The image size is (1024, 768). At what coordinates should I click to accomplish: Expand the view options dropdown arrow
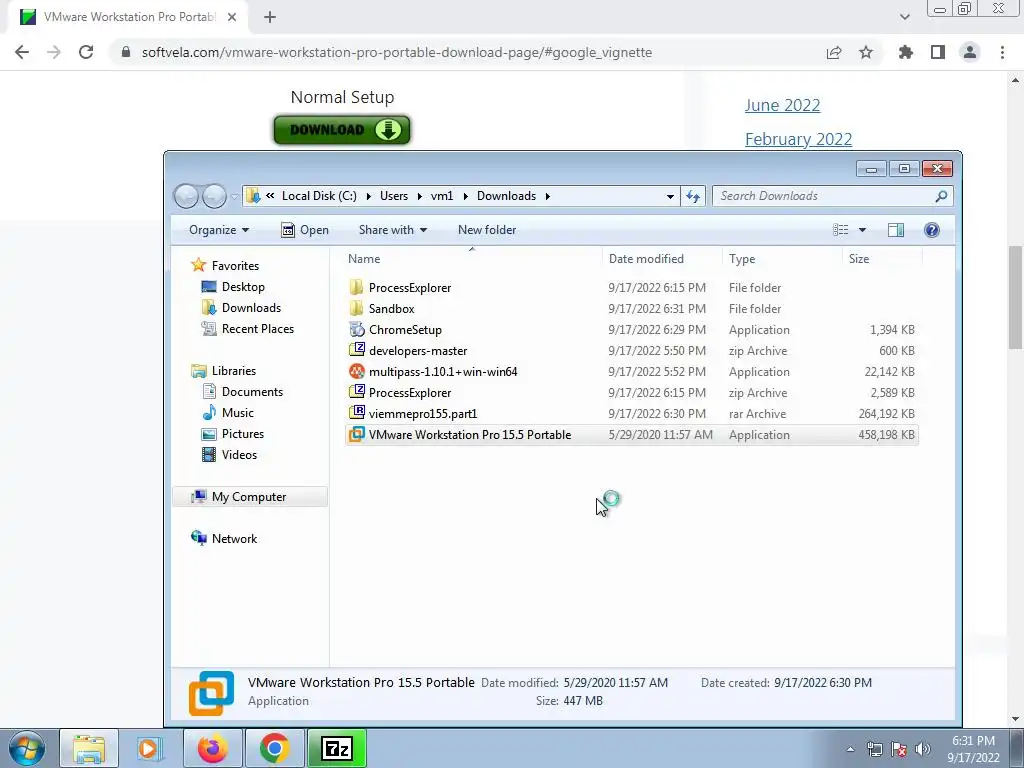click(x=862, y=230)
